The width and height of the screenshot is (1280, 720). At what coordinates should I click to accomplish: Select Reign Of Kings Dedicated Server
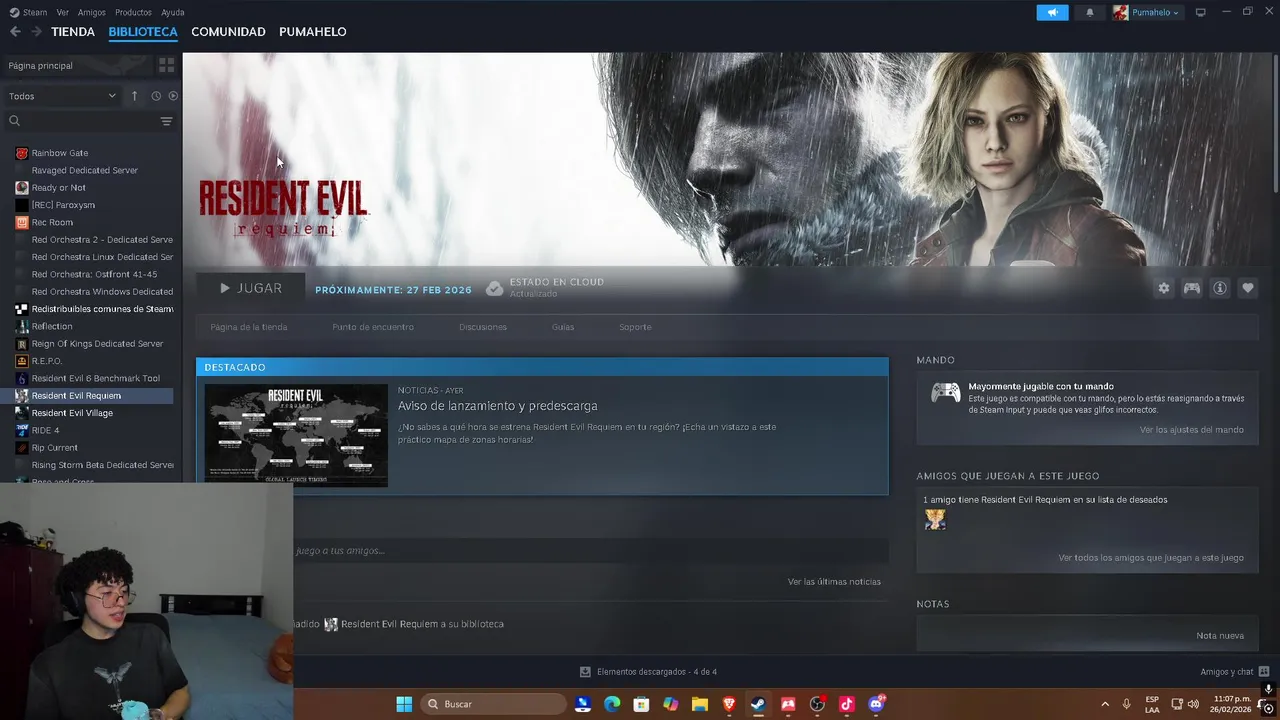coord(97,343)
